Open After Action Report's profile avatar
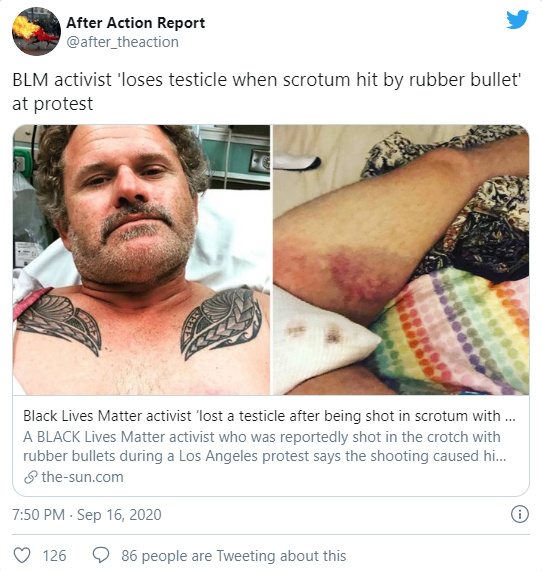The width and height of the screenshot is (542, 571). click(36, 32)
